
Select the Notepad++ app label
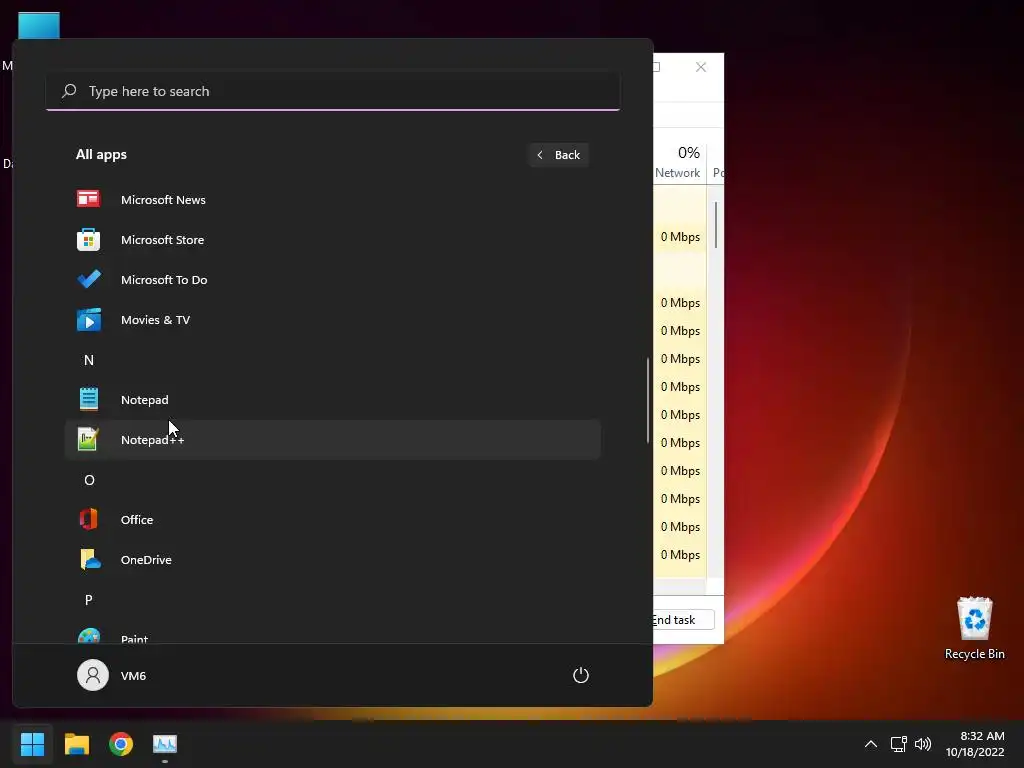pos(153,440)
